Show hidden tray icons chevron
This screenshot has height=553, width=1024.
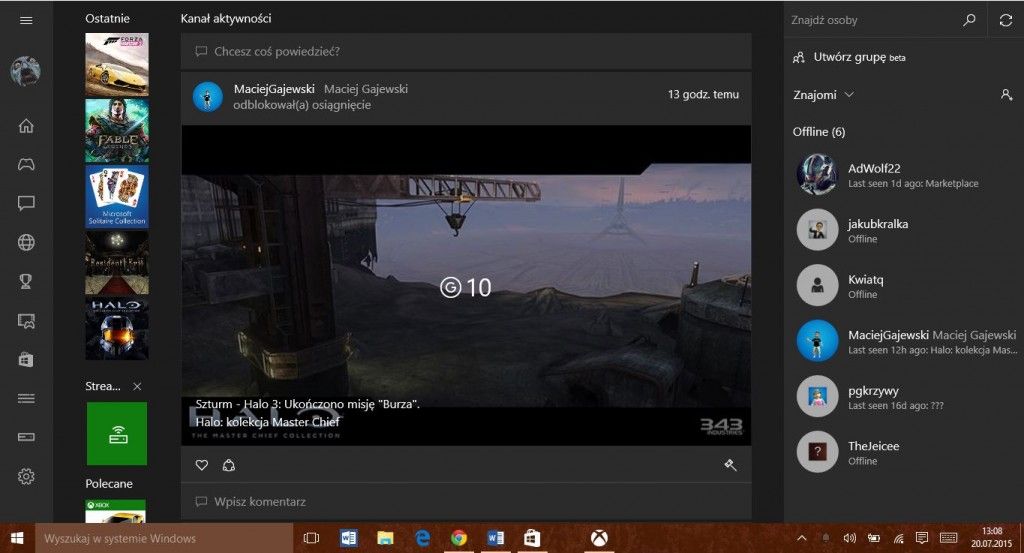[802, 538]
